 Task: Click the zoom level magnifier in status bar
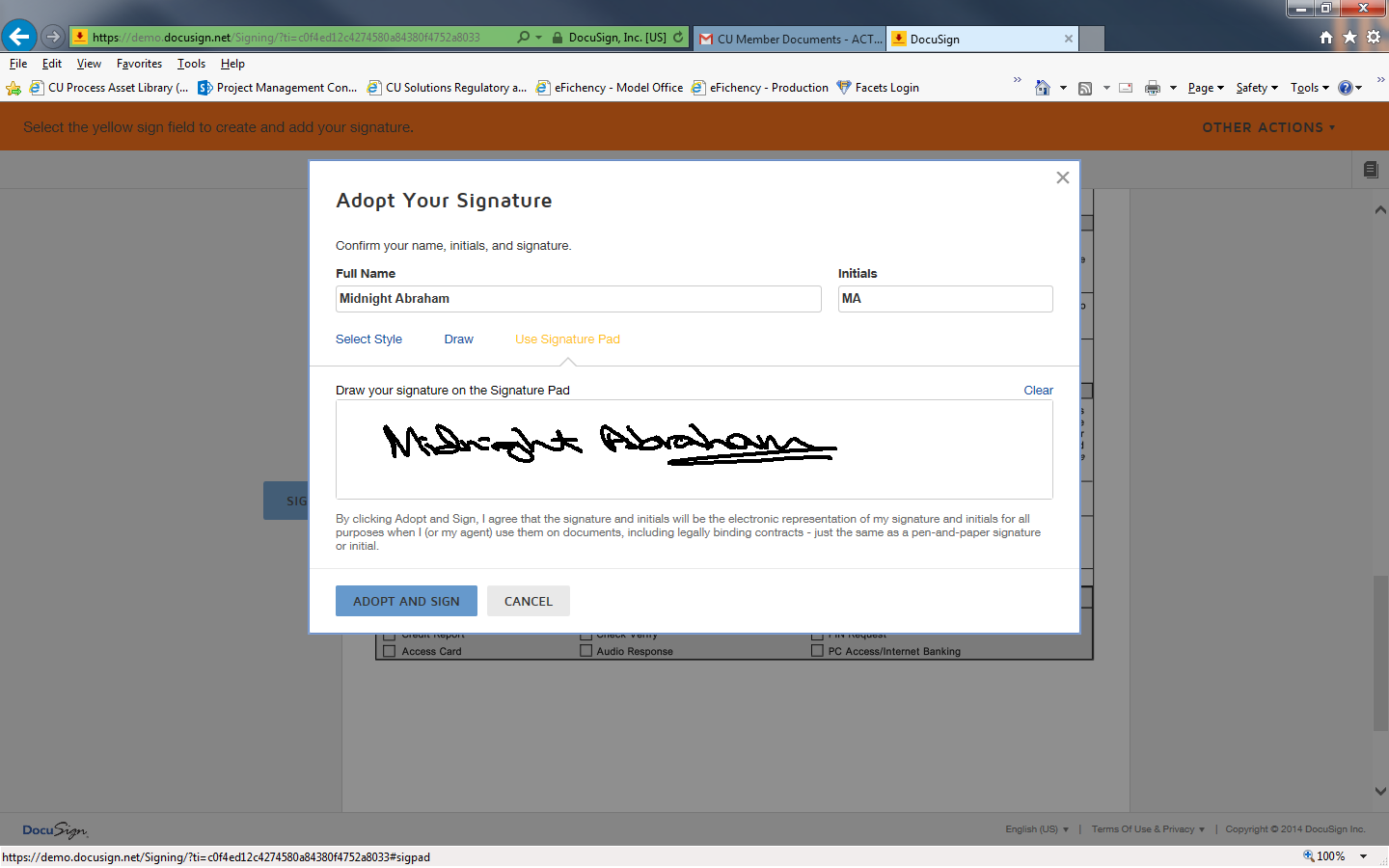[x=1309, y=855]
